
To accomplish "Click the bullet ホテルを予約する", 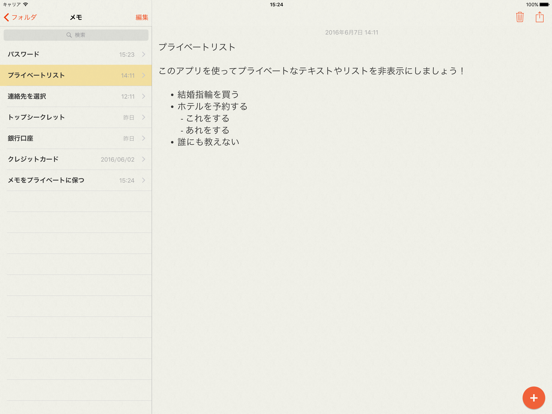I will (x=212, y=106).
